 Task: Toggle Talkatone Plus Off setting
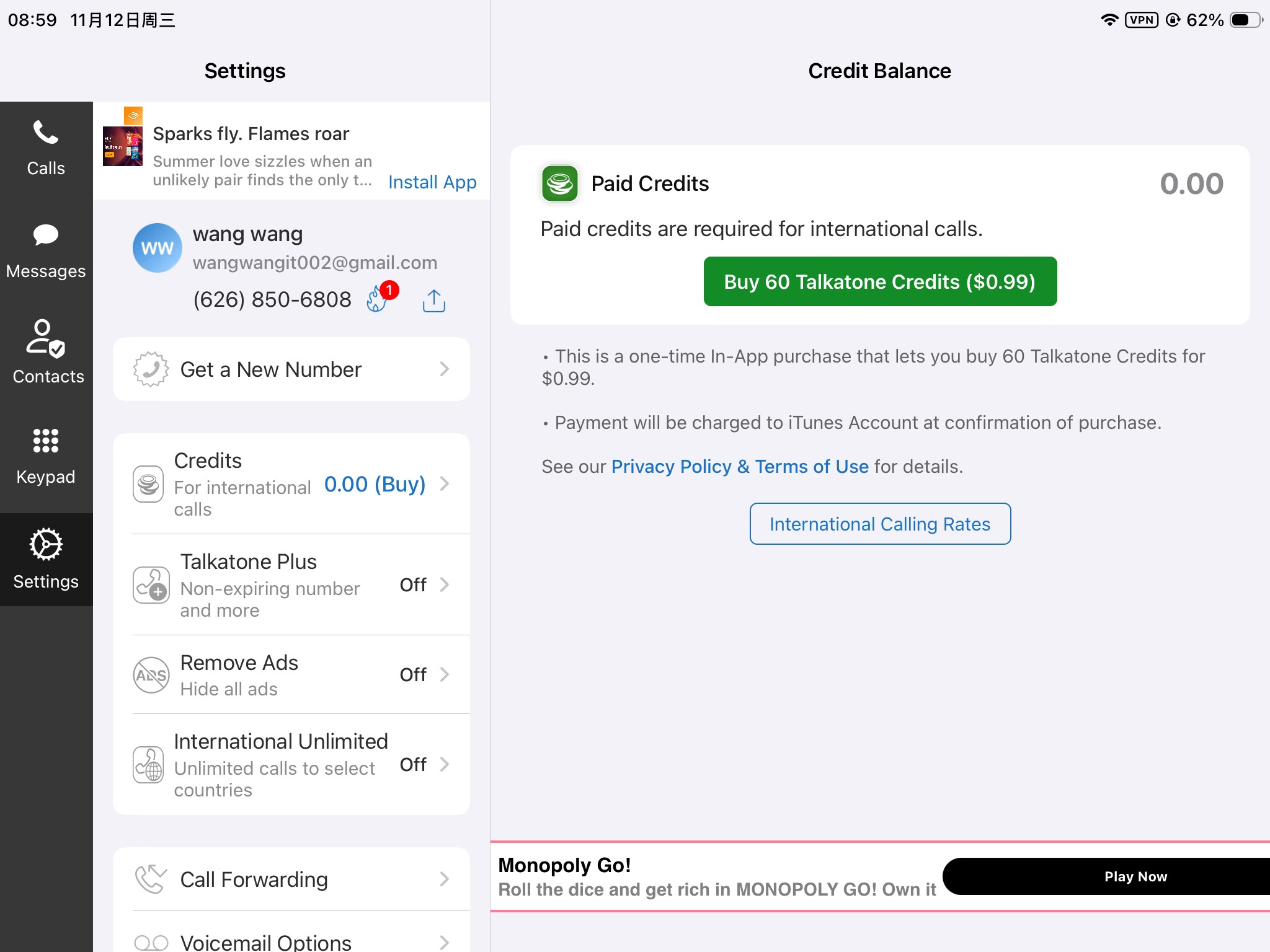pyautogui.click(x=413, y=584)
